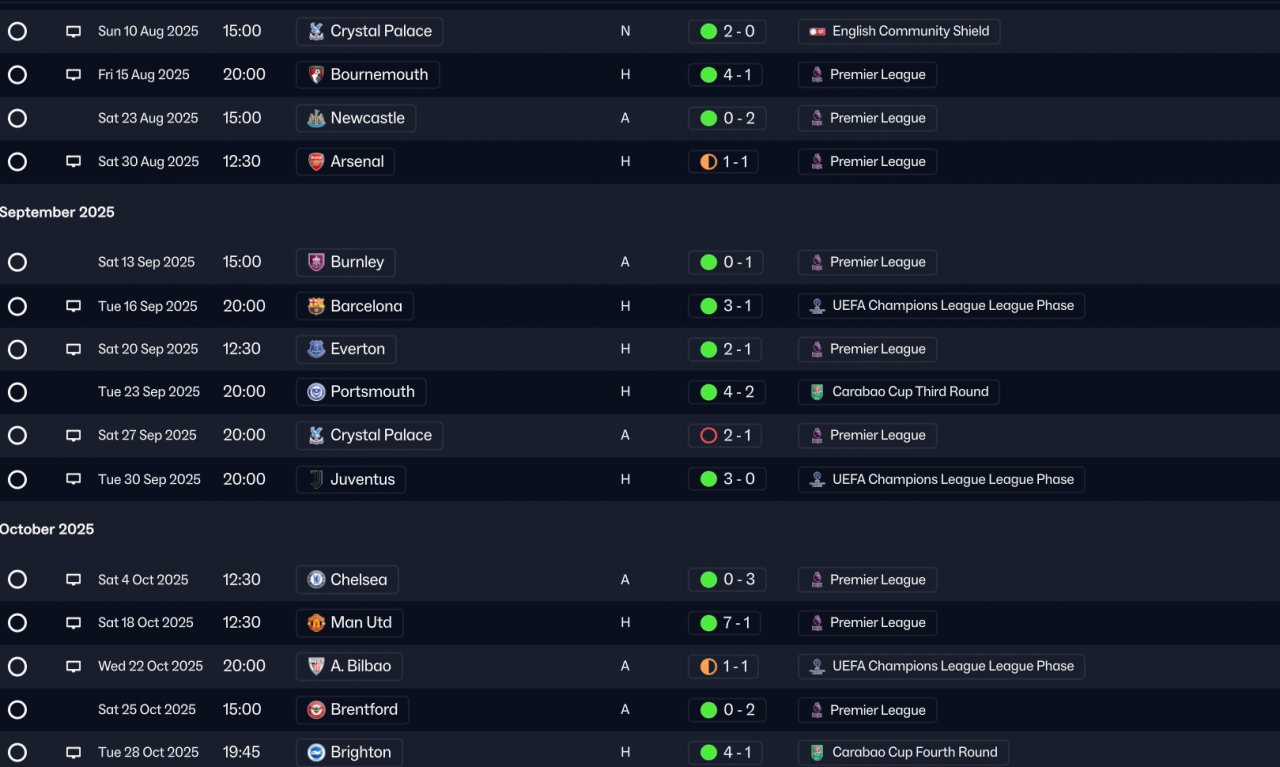The height and width of the screenshot is (767, 1280).
Task: Open the Brentford team button
Action: [352, 710]
